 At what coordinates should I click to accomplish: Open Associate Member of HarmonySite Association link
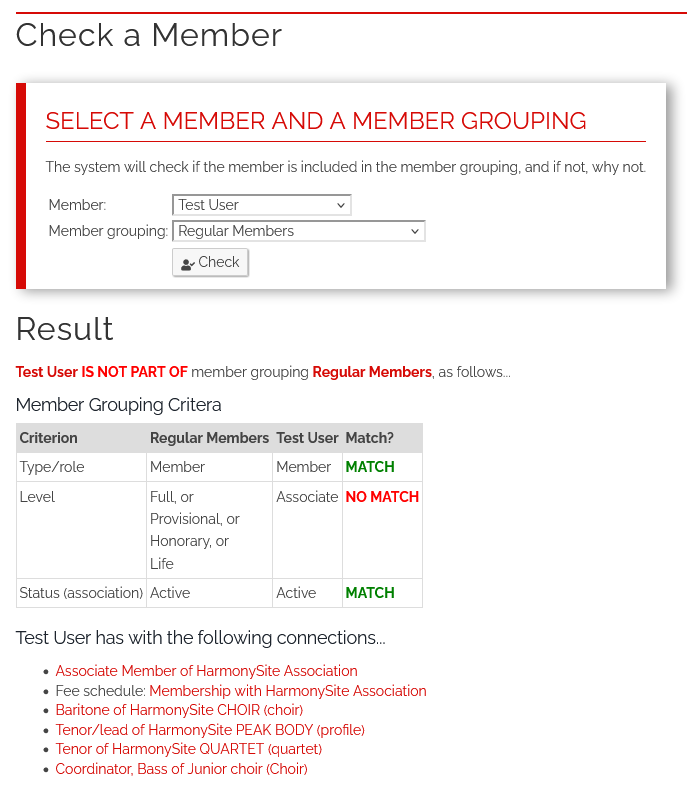point(206,671)
